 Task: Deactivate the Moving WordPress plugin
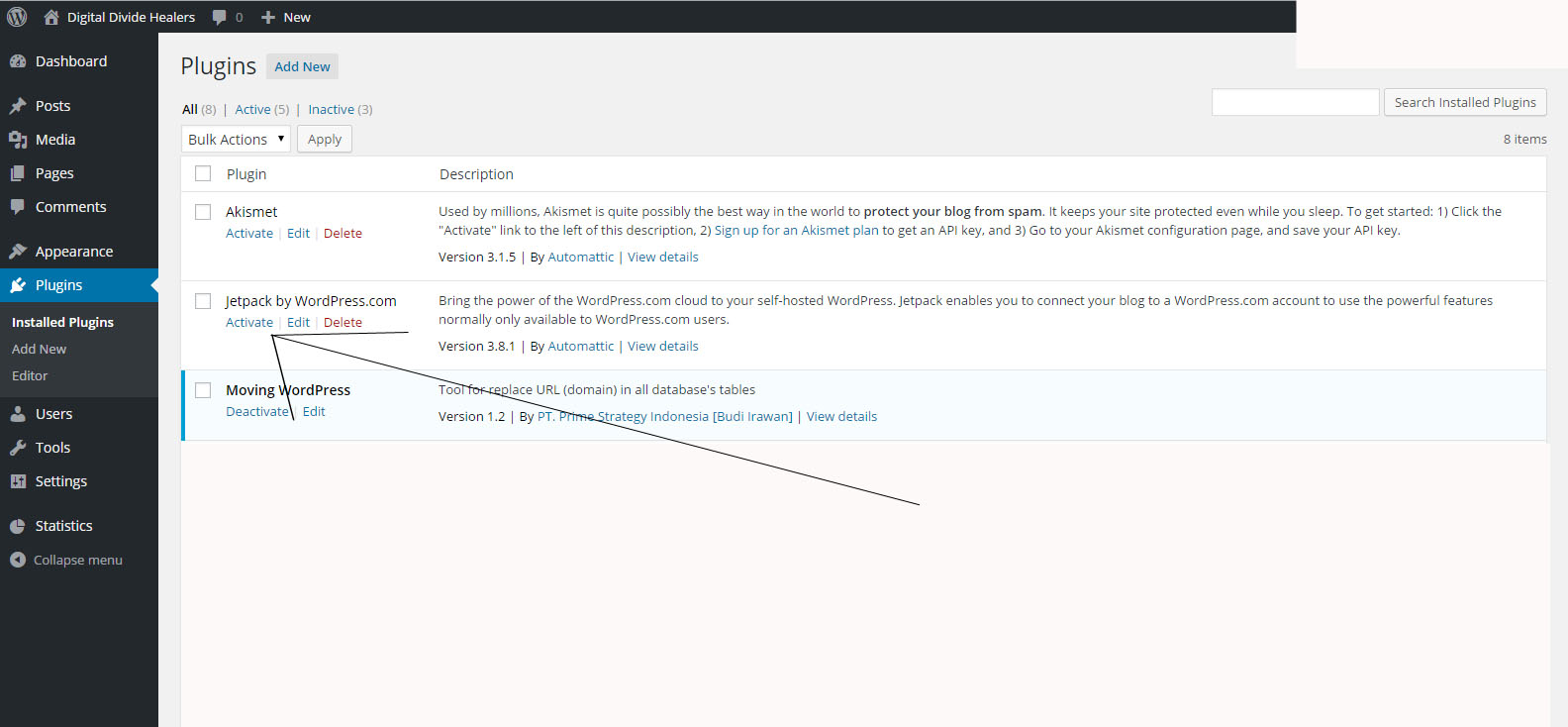pos(257,411)
